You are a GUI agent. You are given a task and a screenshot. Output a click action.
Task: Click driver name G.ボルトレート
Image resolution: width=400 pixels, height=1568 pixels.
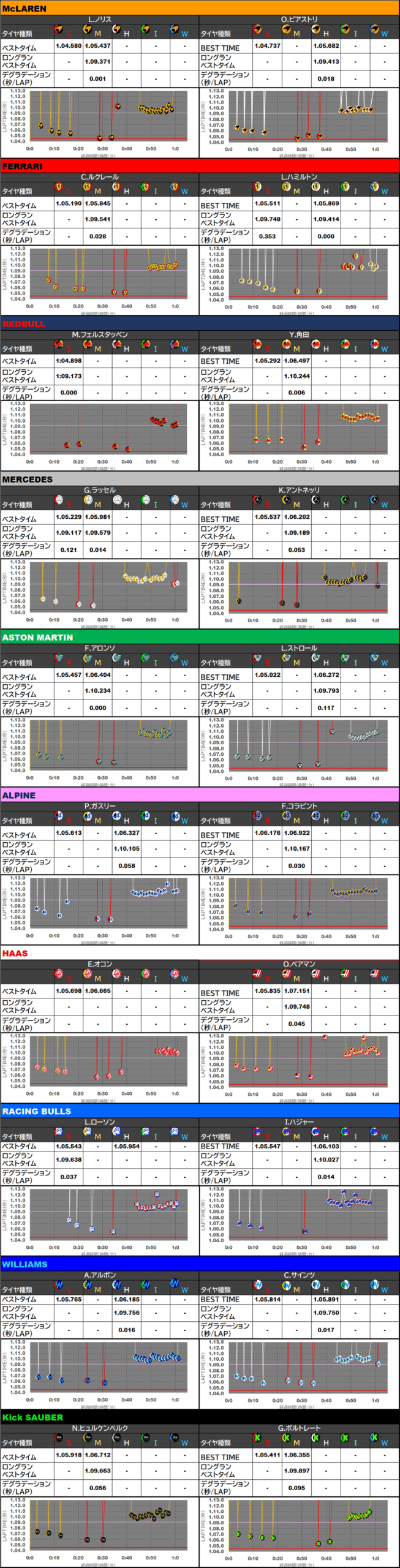(x=298, y=1428)
